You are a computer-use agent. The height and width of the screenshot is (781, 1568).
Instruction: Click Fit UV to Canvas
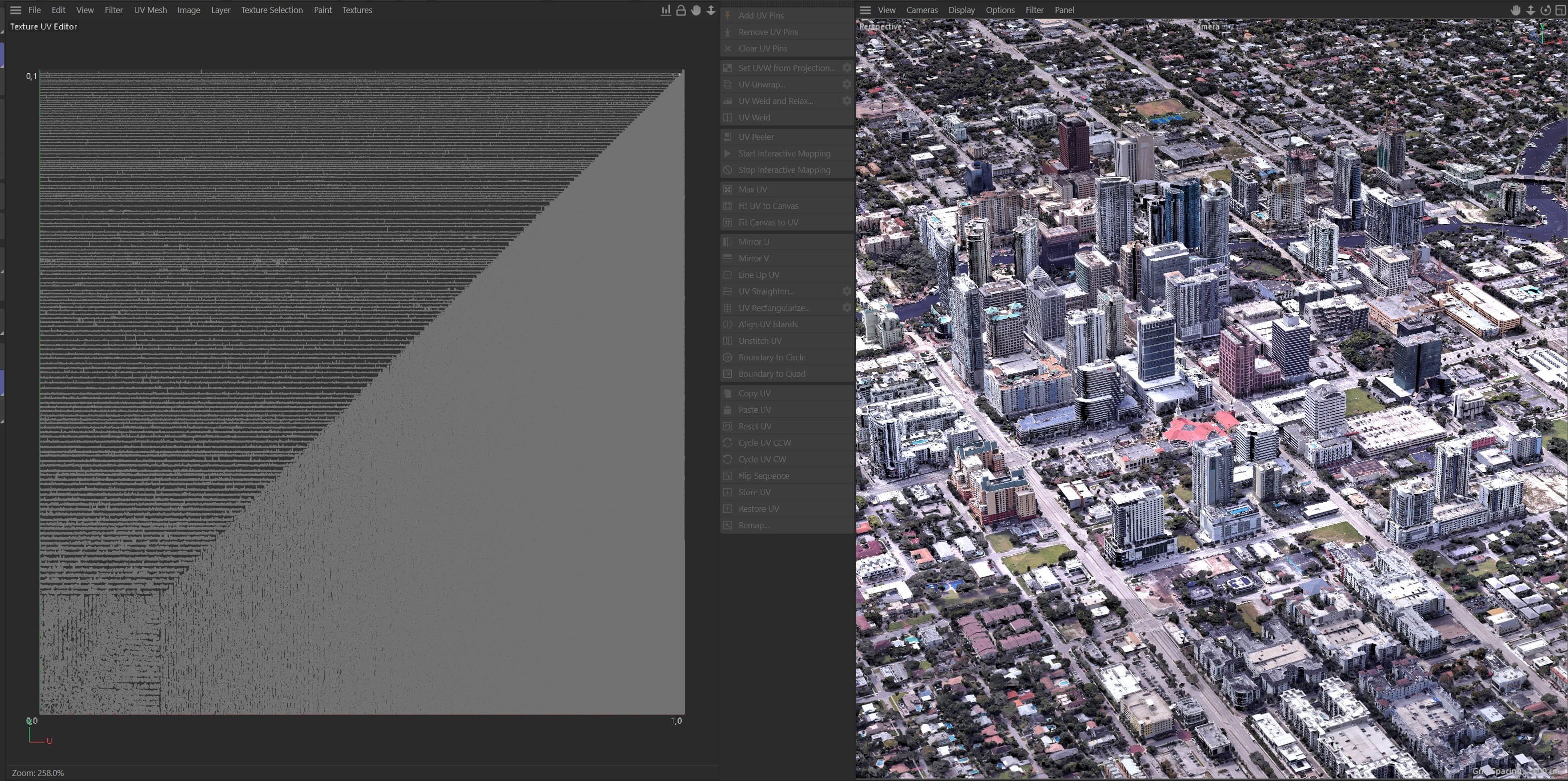(786, 206)
